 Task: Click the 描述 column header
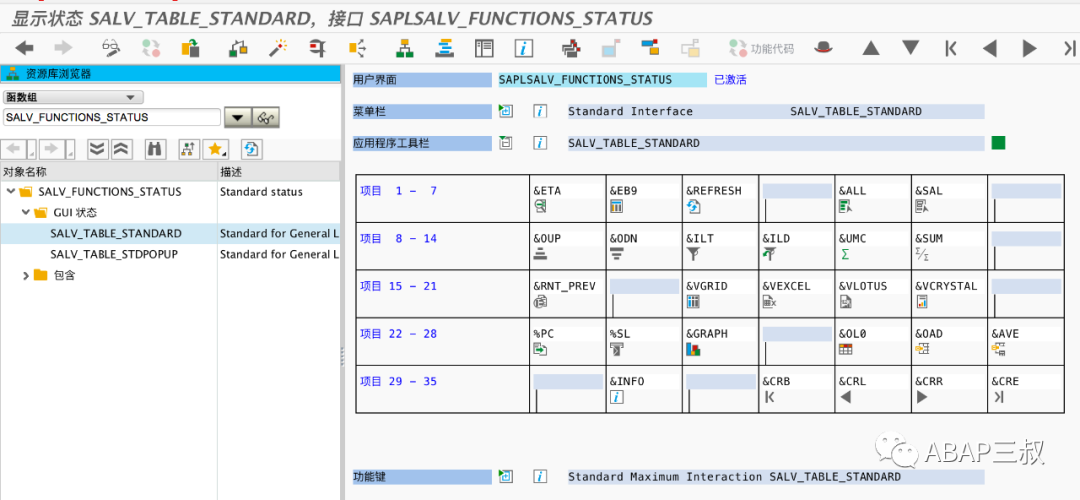pyautogui.click(x=280, y=171)
